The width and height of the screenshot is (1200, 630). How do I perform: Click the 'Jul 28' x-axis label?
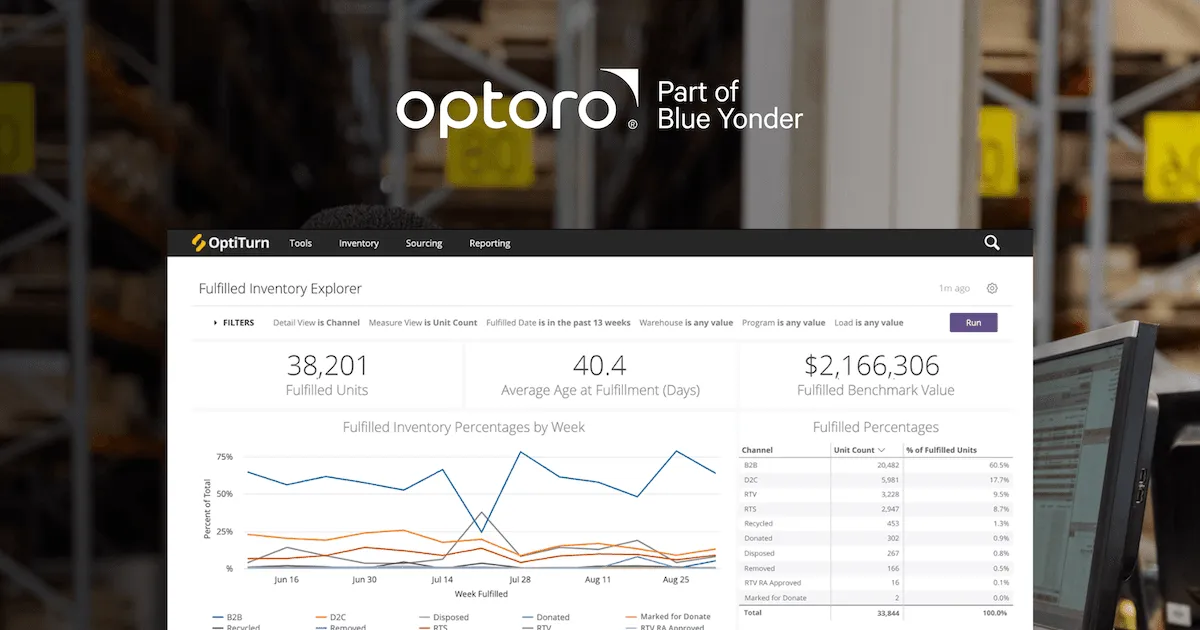[x=520, y=579]
